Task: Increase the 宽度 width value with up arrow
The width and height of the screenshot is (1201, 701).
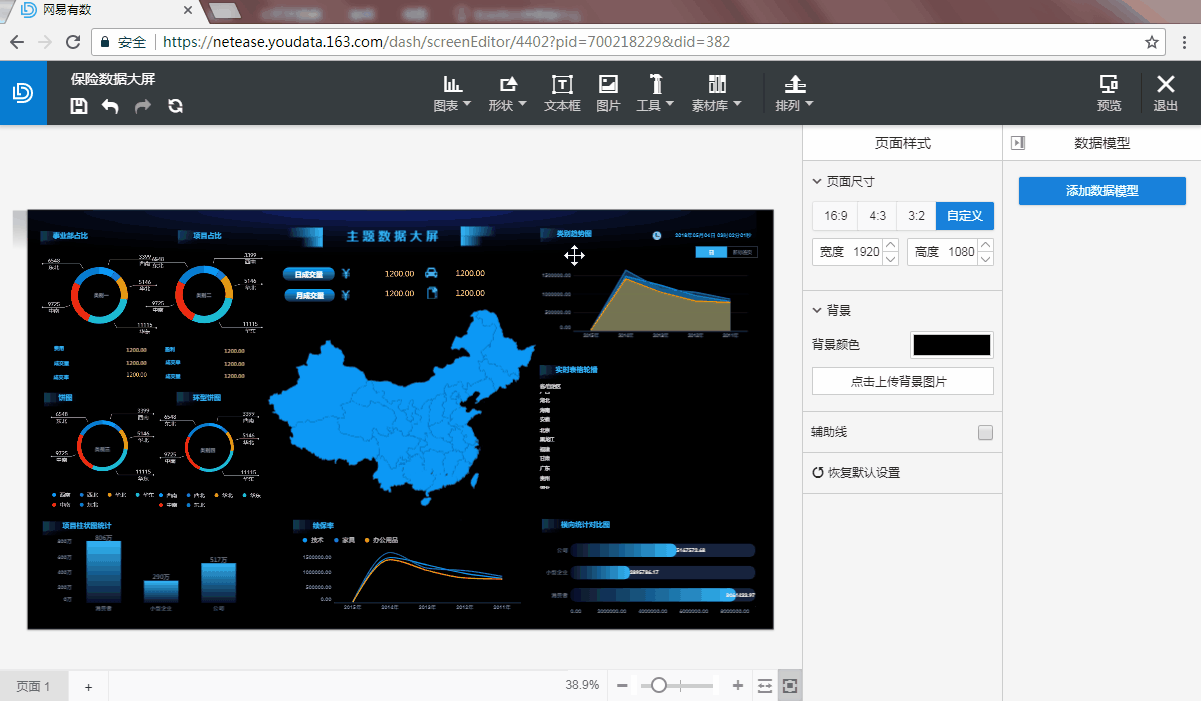Action: click(890, 246)
